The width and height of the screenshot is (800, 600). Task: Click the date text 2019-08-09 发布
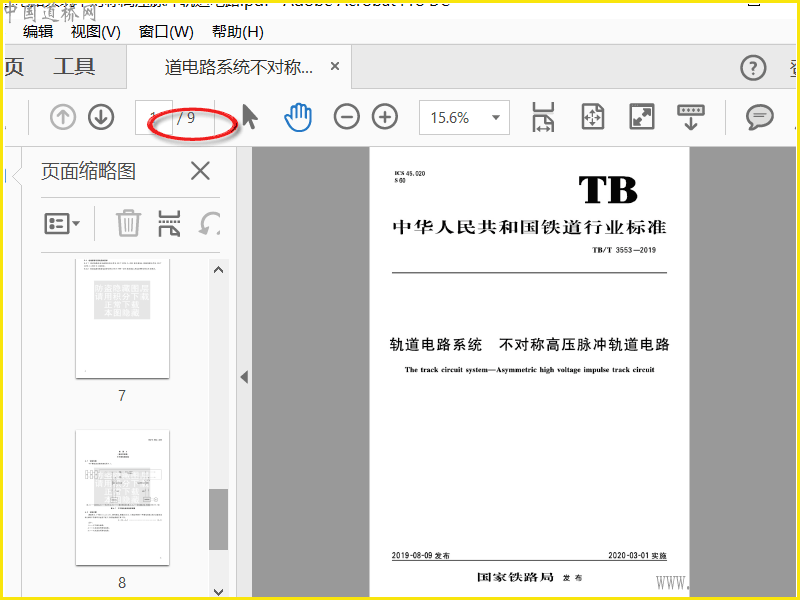(x=420, y=555)
